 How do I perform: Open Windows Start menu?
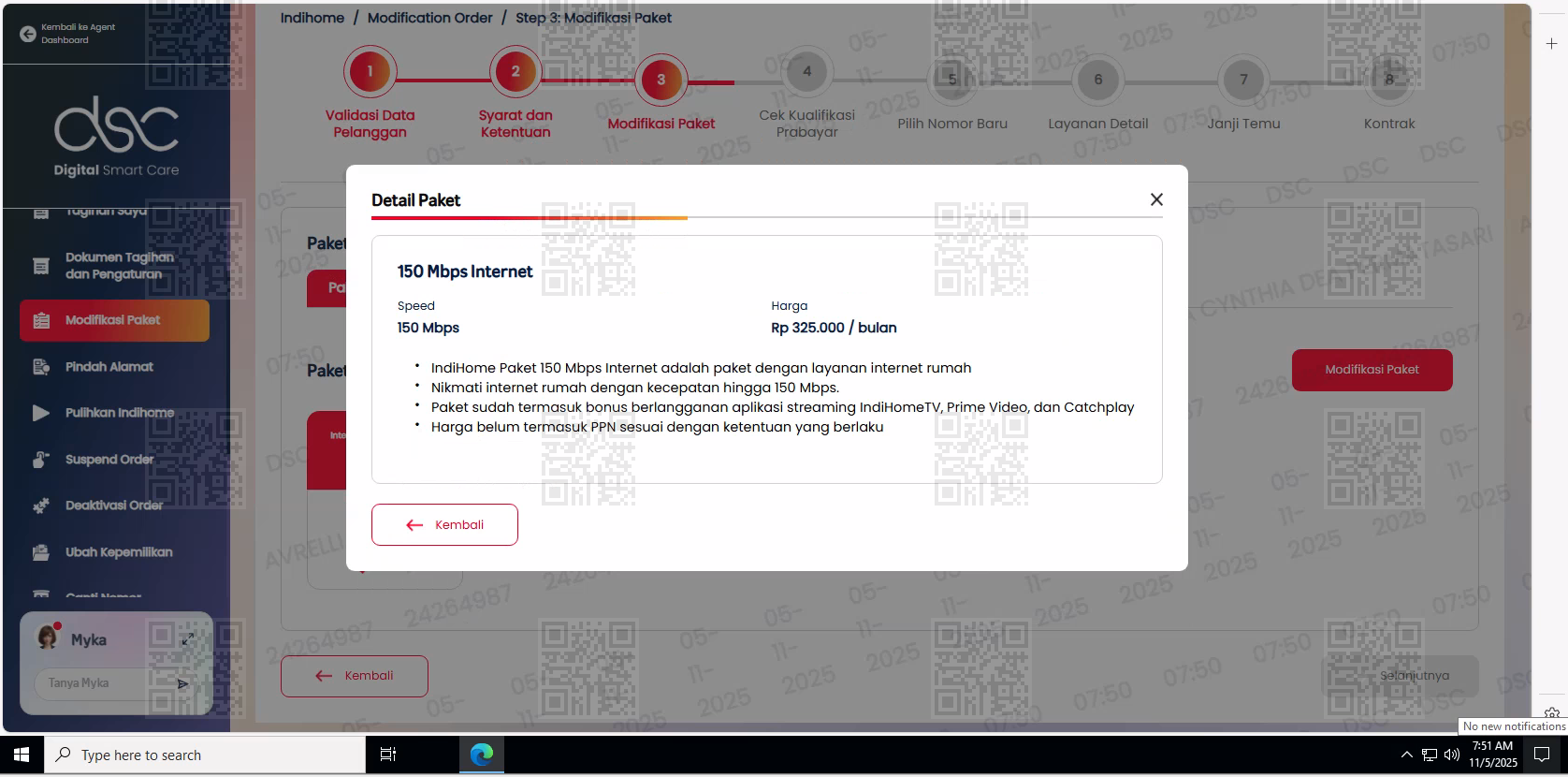pyautogui.click(x=22, y=755)
